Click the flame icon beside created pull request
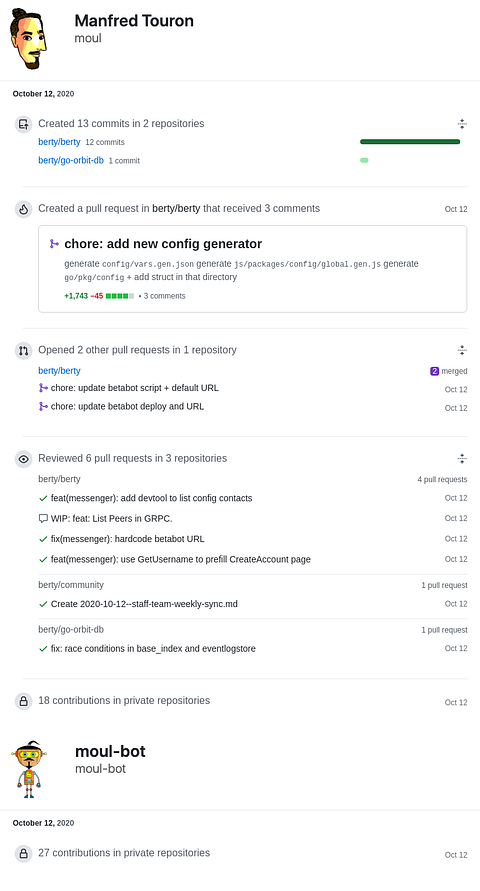Image resolution: width=480 pixels, height=891 pixels. pos(23,209)
